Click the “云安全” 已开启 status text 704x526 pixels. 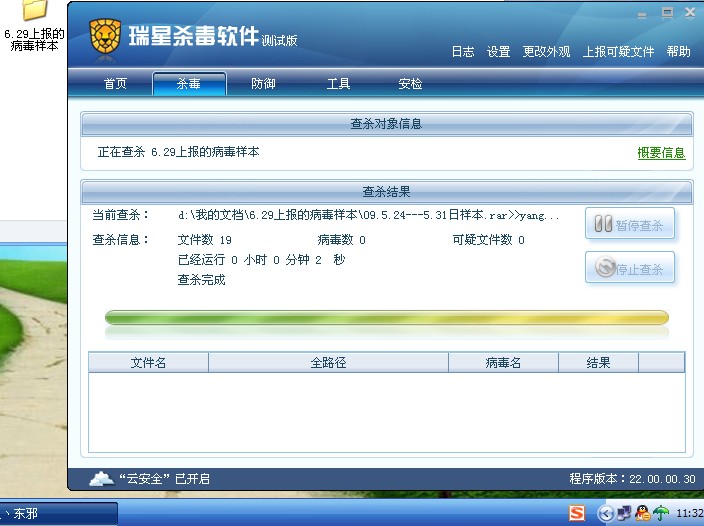(164, 479)
